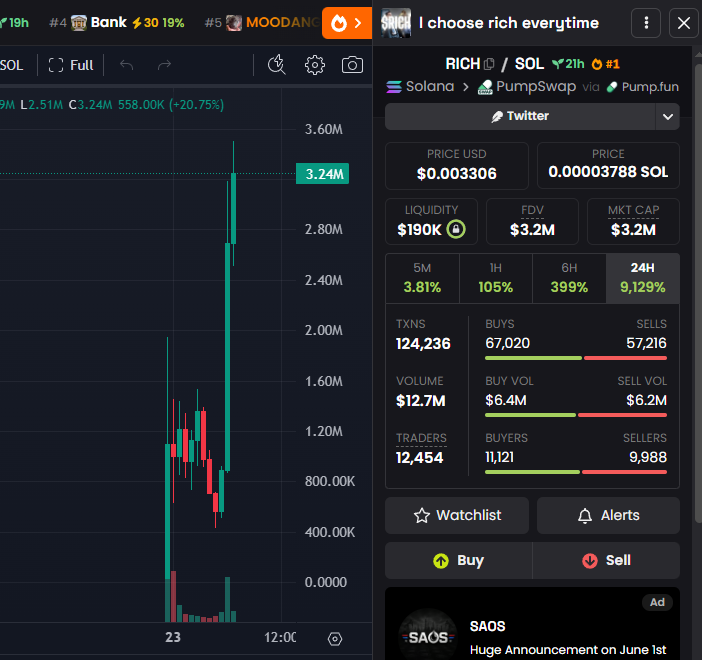View the liquidity lock icon

456,229
